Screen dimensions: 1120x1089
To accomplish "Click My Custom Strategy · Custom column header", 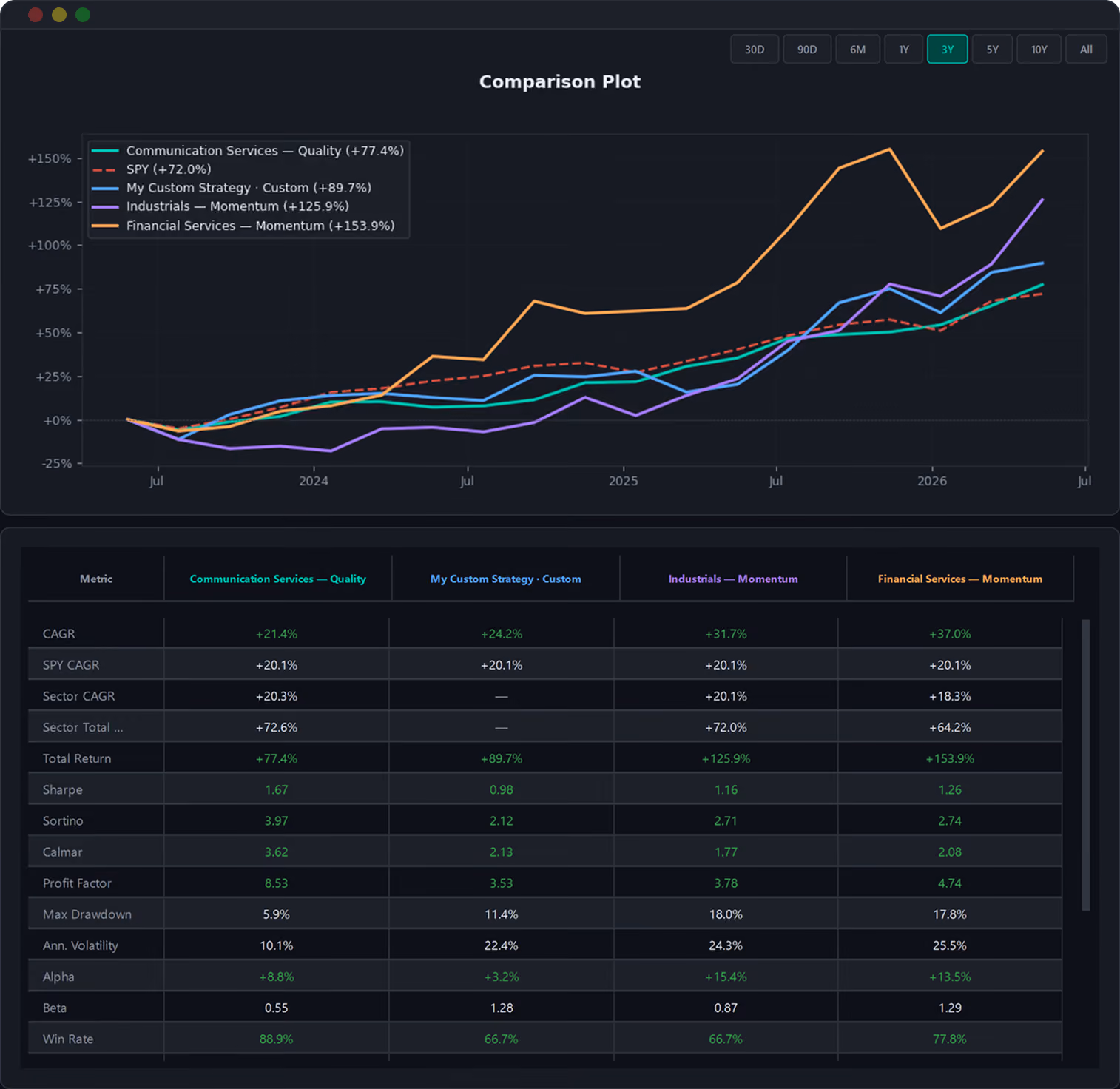I will tap(506, 579).
